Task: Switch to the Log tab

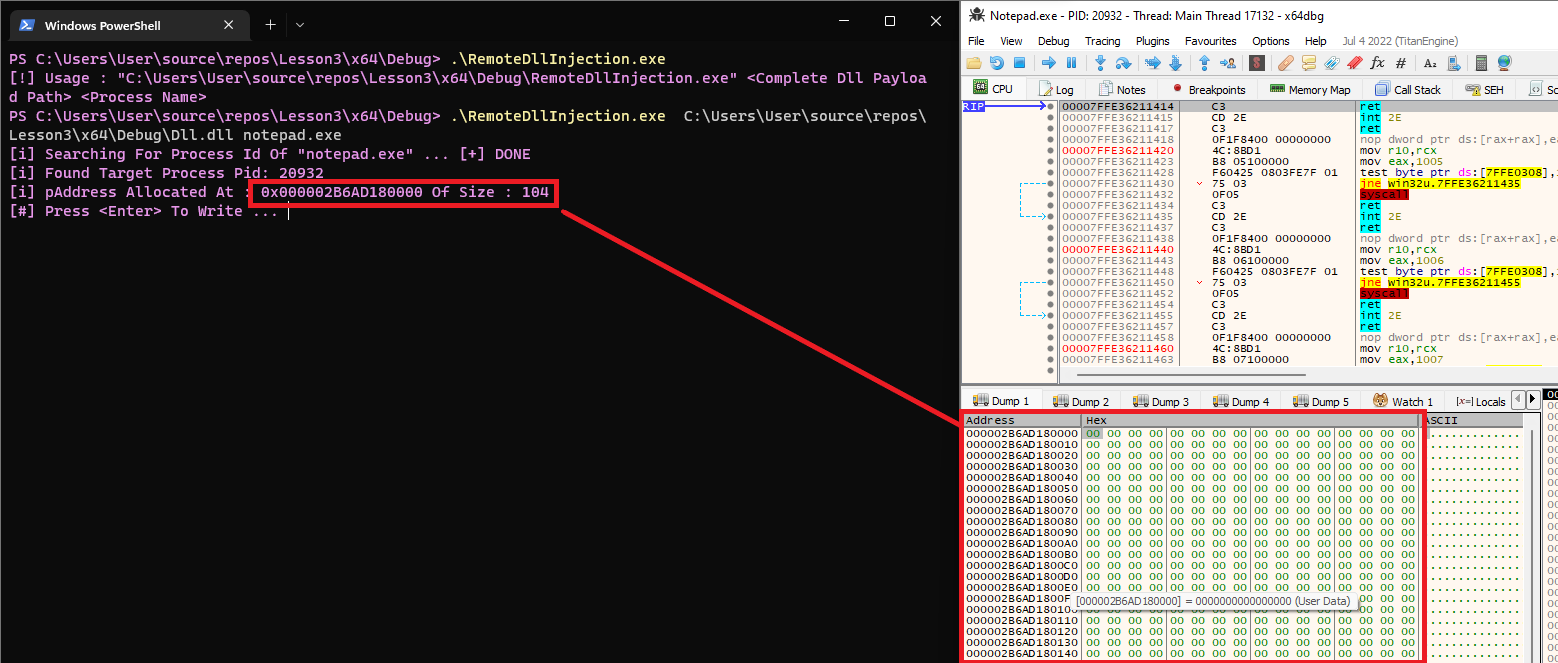Action: pyautogui.click(x=1056, y=89)
